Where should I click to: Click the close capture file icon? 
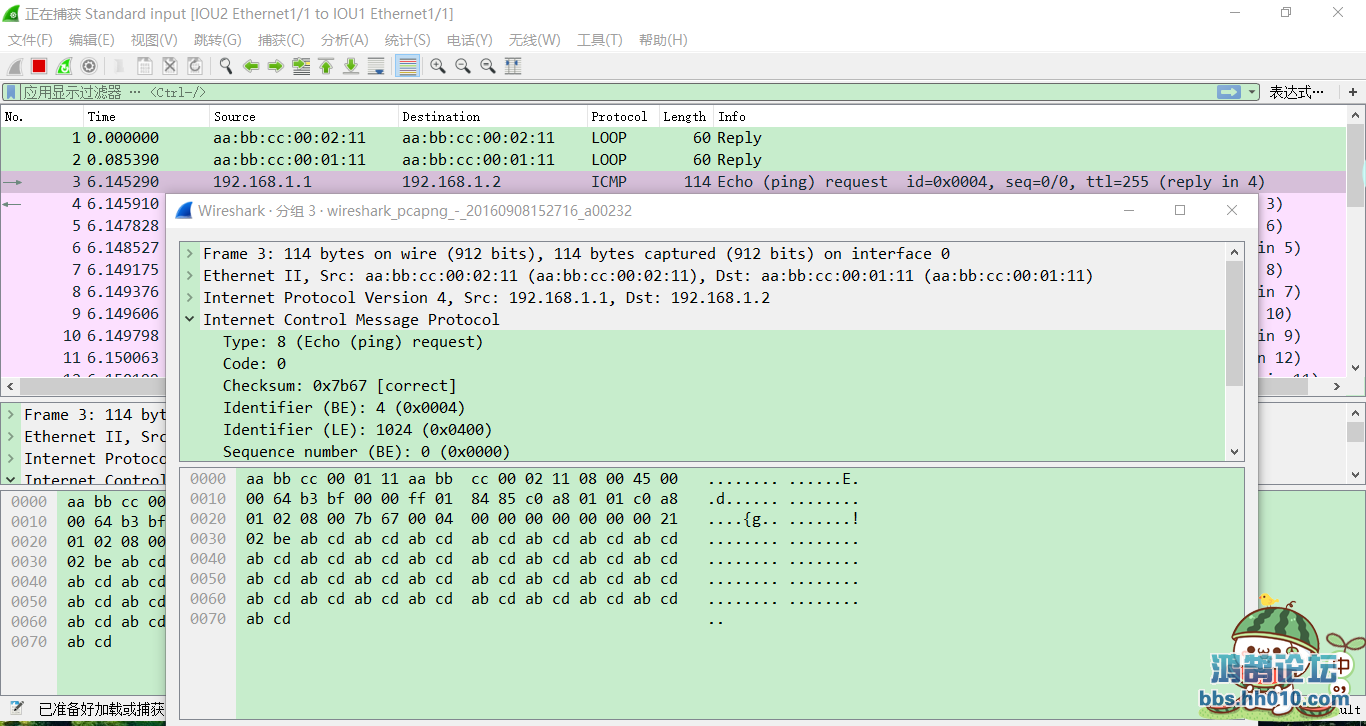[170, 66]
